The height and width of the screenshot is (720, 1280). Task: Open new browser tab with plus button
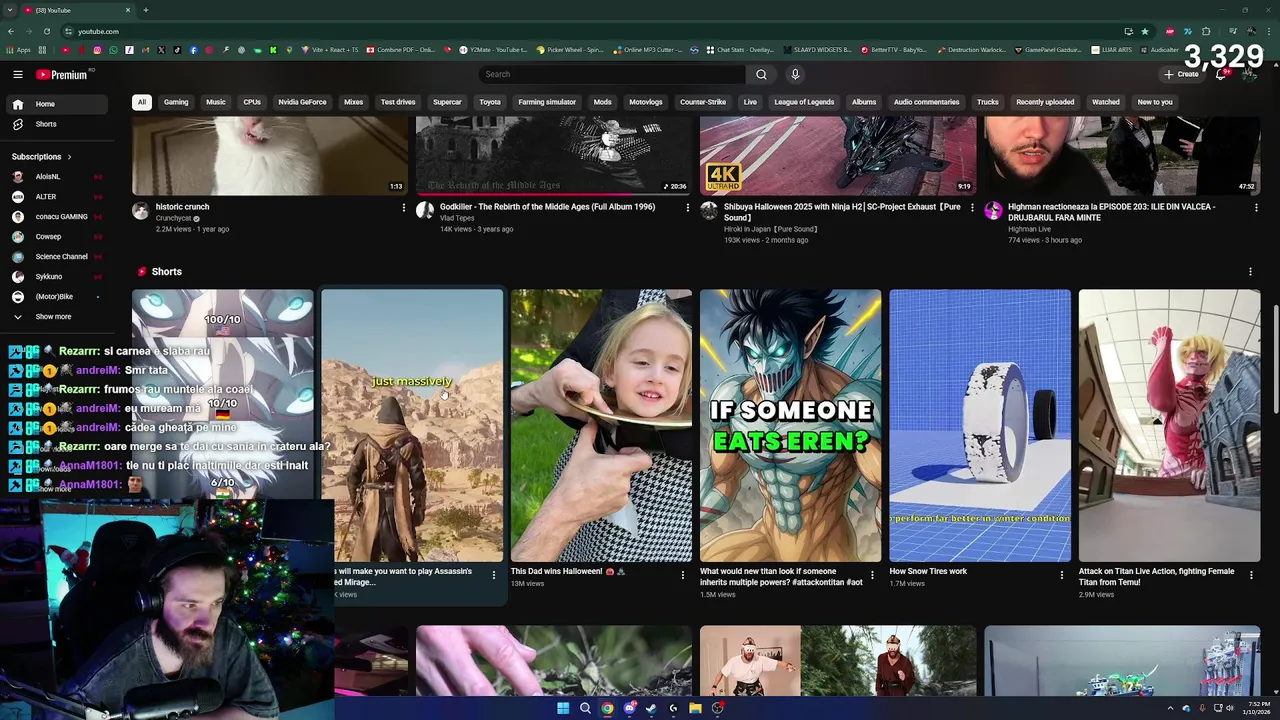145,10
